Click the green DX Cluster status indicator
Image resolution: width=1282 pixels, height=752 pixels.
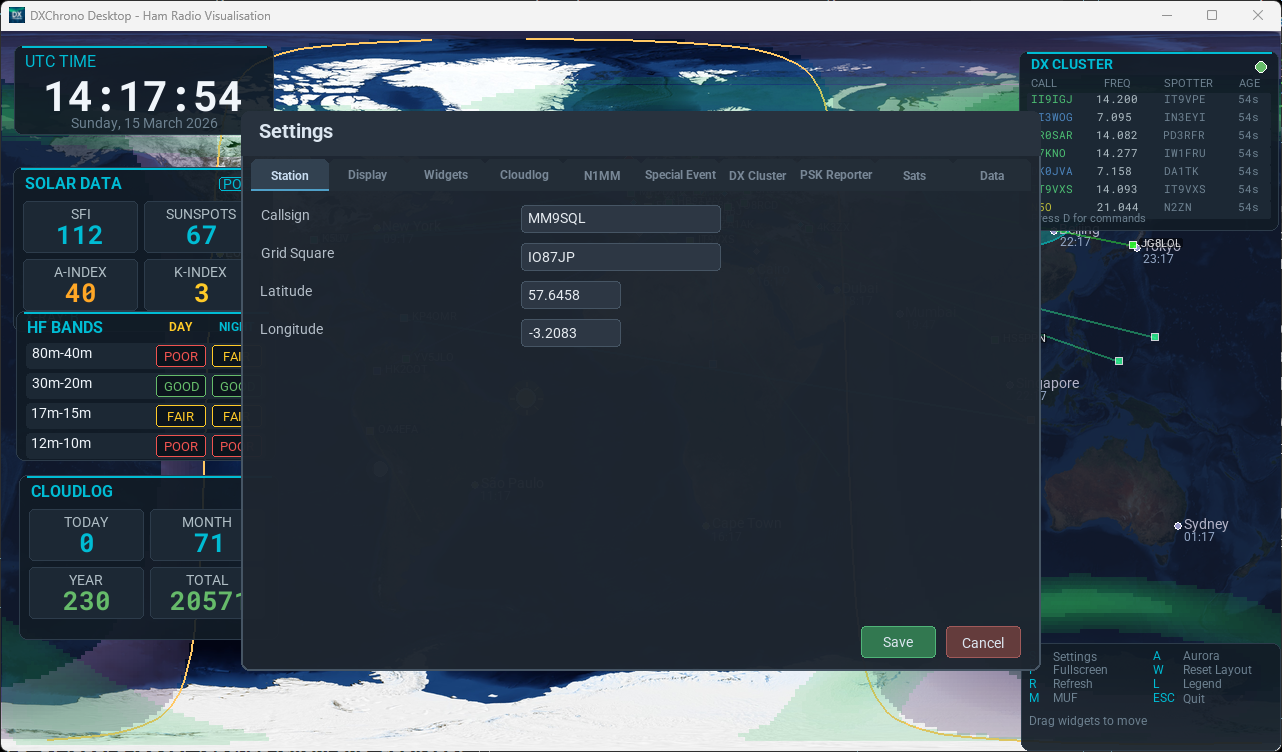pyautogui.click(x=1261, y=67)
